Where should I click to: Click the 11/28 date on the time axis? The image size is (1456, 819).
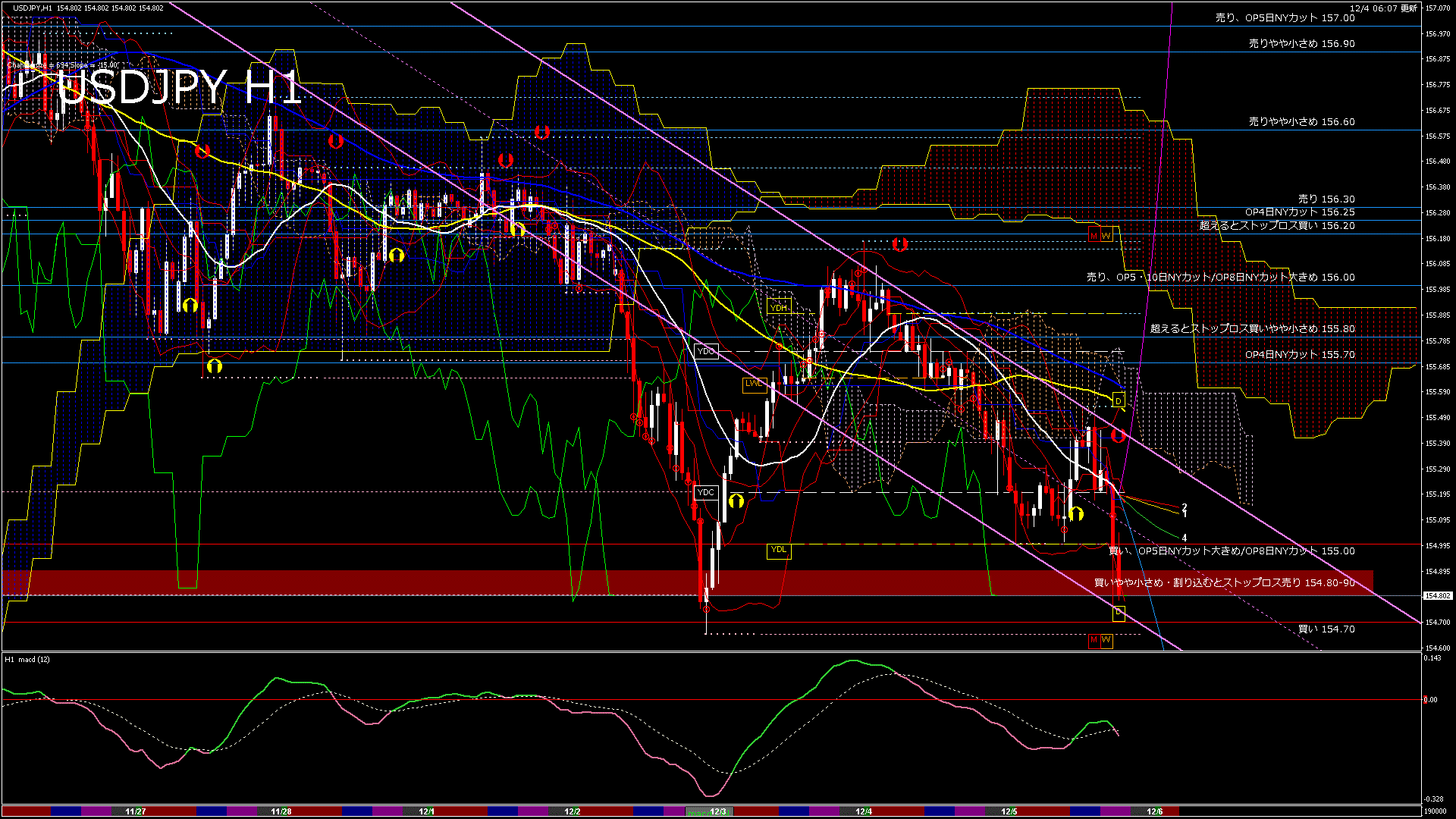coord(281,811)
